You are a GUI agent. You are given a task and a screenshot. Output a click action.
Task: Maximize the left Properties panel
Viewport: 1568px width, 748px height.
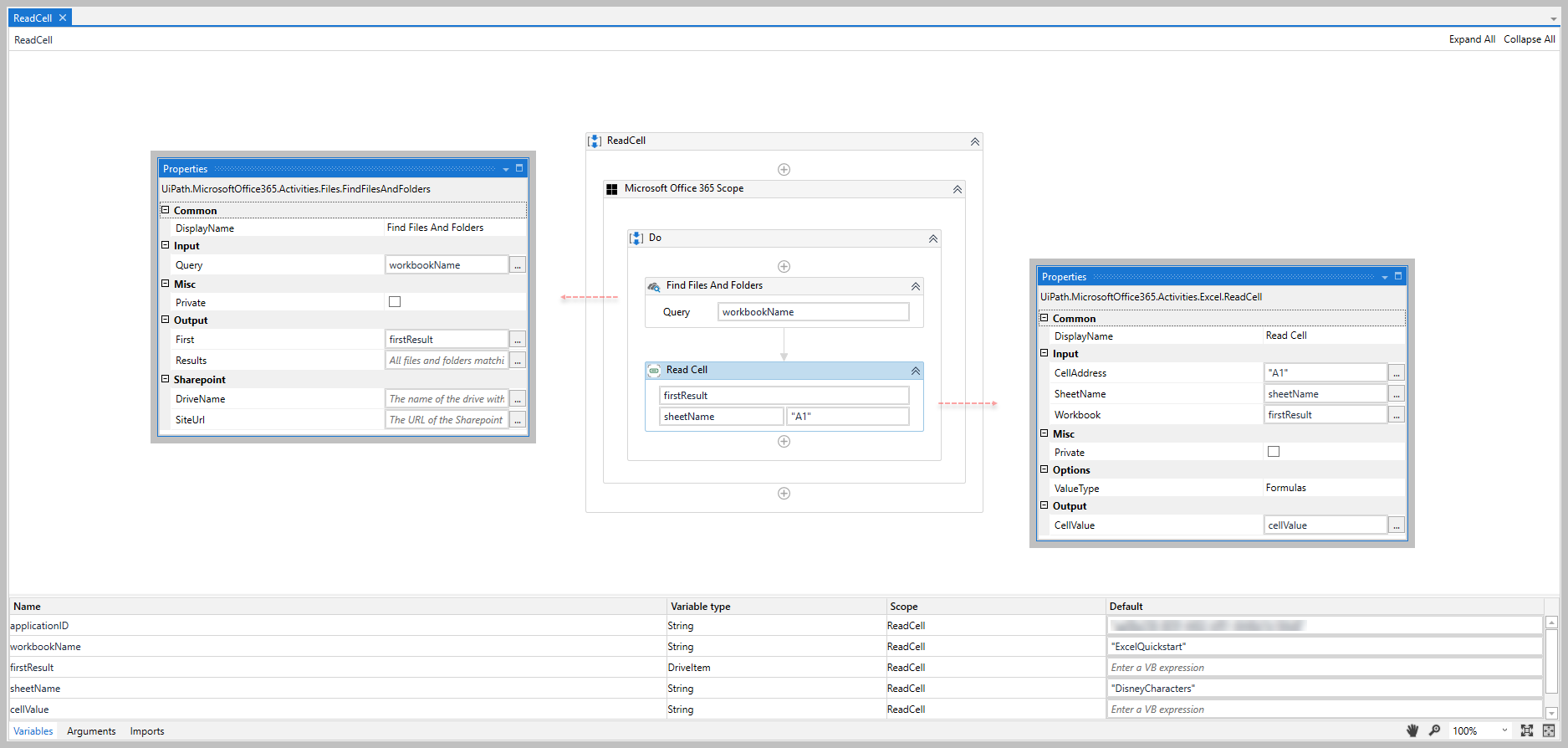(x=519, y=168)
